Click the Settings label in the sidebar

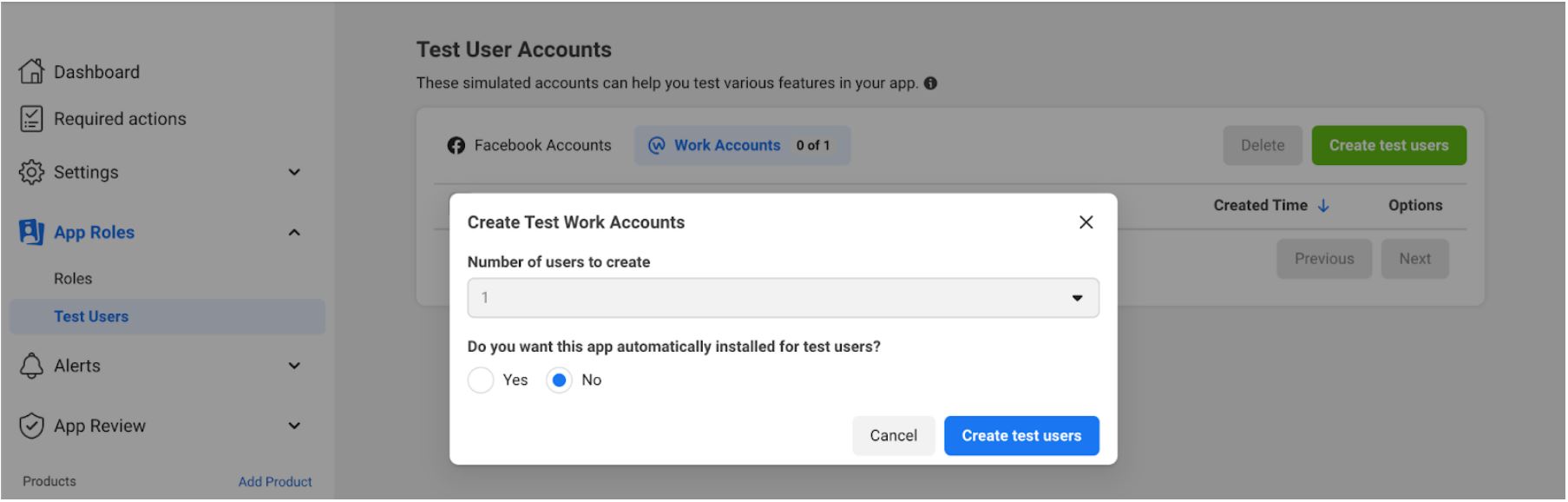[86, 172]
